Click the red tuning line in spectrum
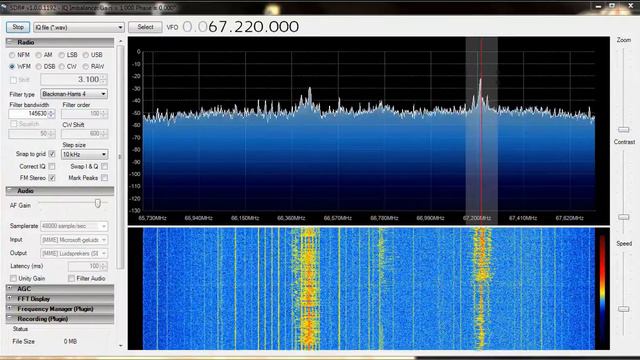Screen dimensions: 640x360 481,131
